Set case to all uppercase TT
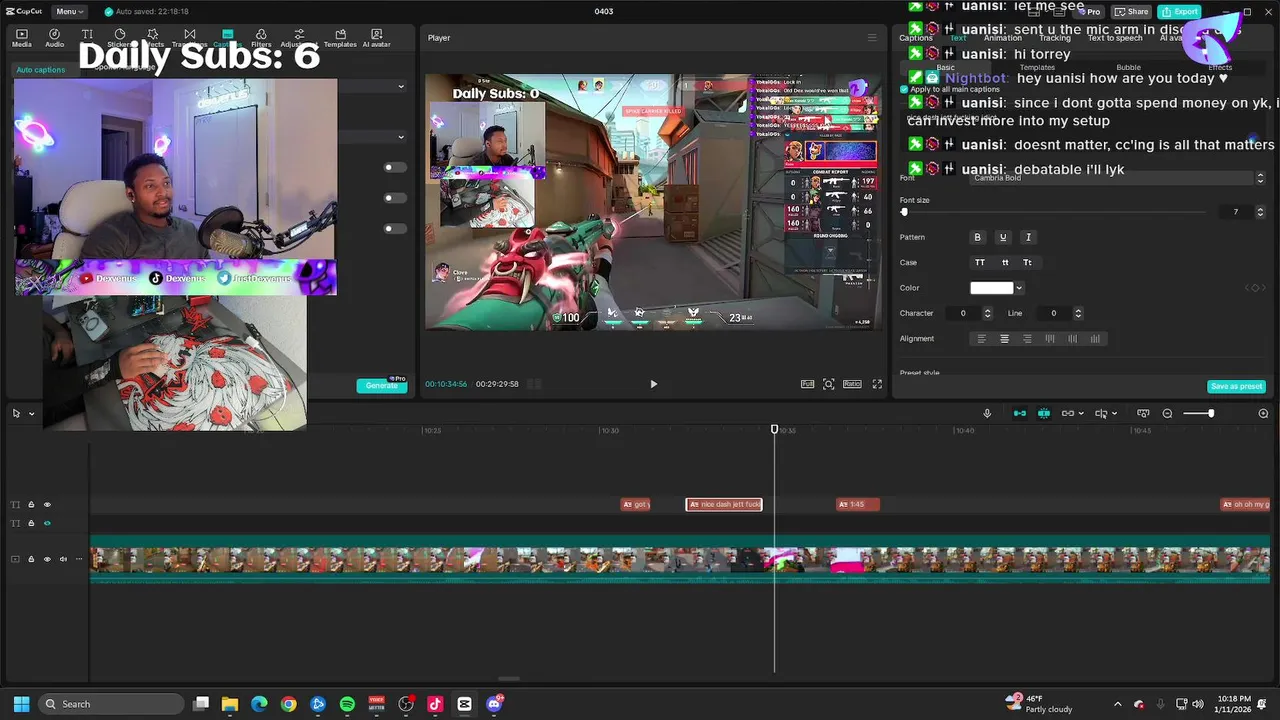1280x720 pixels. pyautogui.click(x=980, y=262)
